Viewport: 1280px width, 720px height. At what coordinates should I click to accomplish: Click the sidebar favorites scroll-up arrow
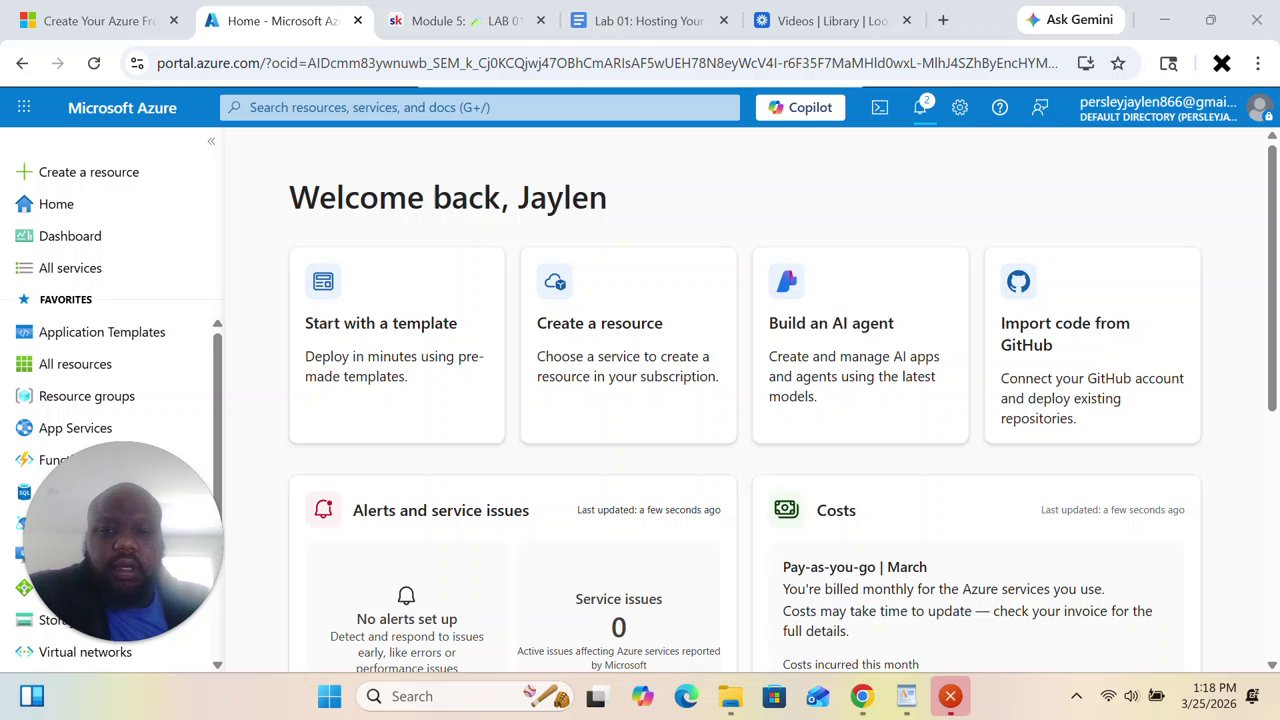pos(217,324)
